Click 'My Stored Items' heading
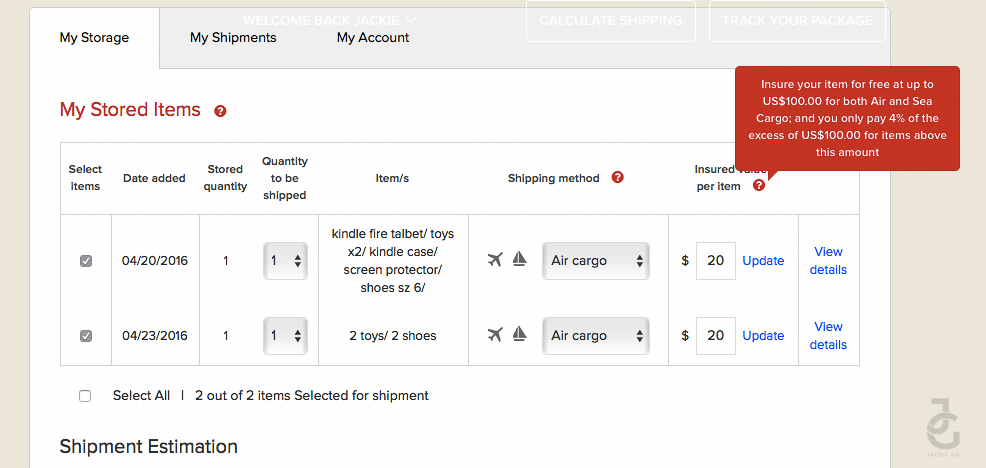The width and height of the screenshot is (986, 468). coord(130,109)
